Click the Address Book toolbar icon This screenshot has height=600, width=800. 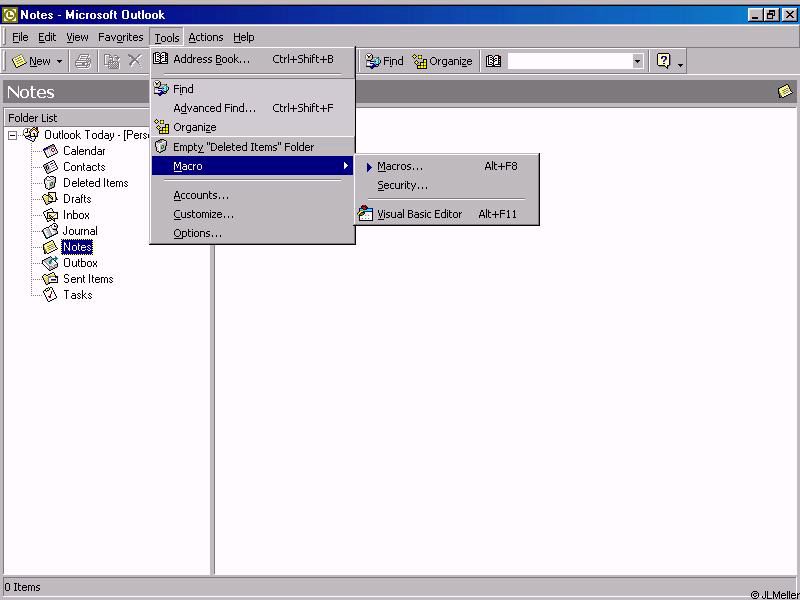tap(493, 61)
